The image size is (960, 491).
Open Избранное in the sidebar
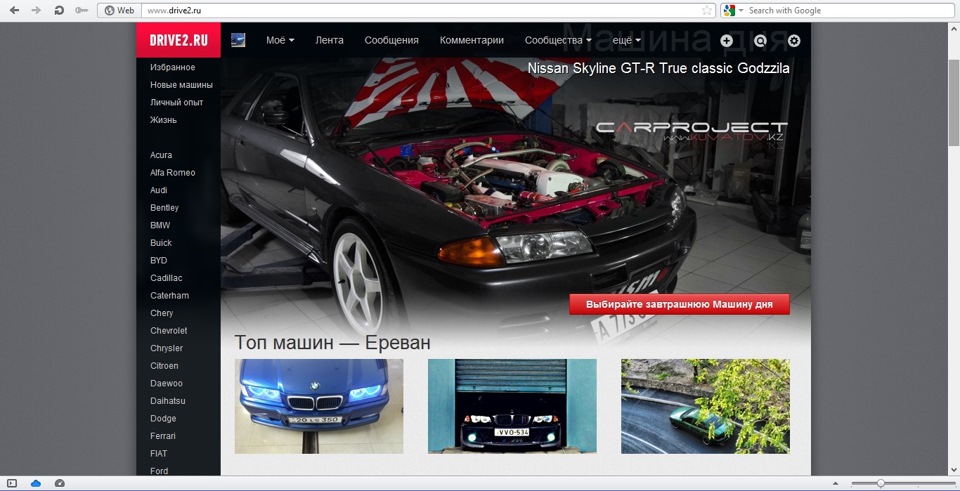(x=173, y=67)
